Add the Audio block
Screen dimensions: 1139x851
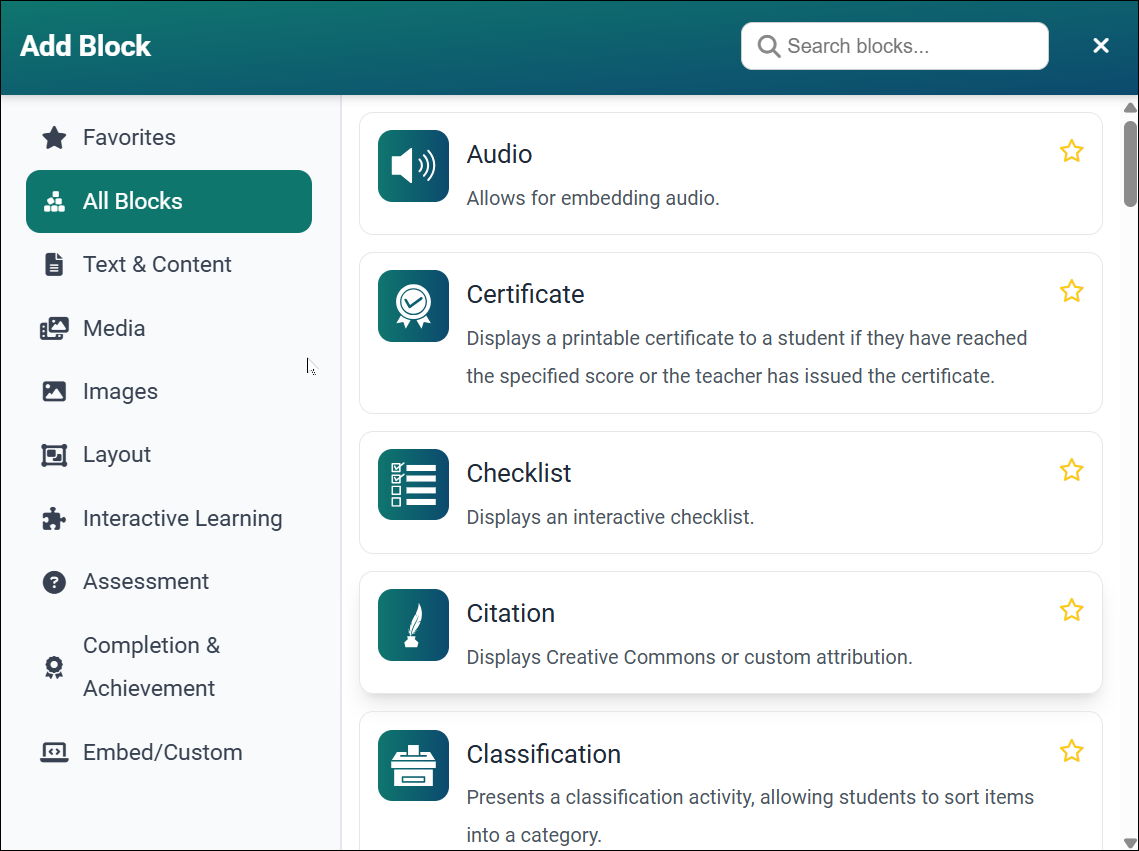pos(731,174)
